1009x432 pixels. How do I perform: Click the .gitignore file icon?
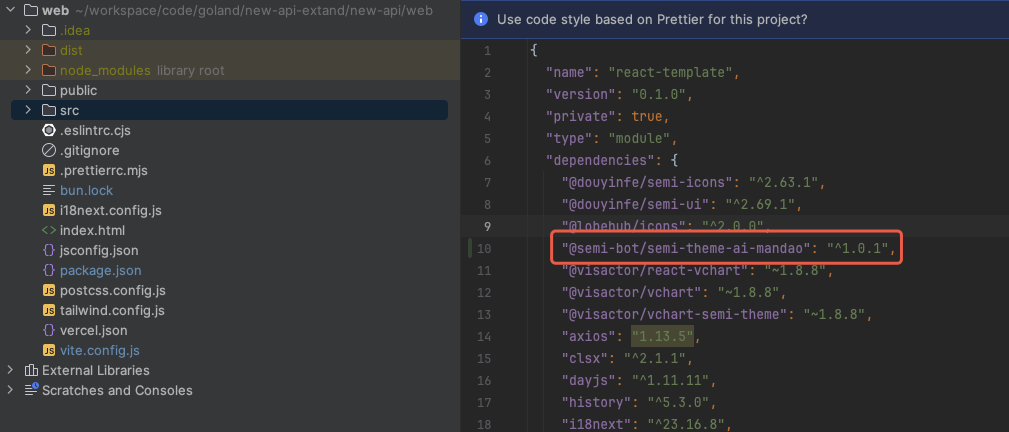coord(49,150)
